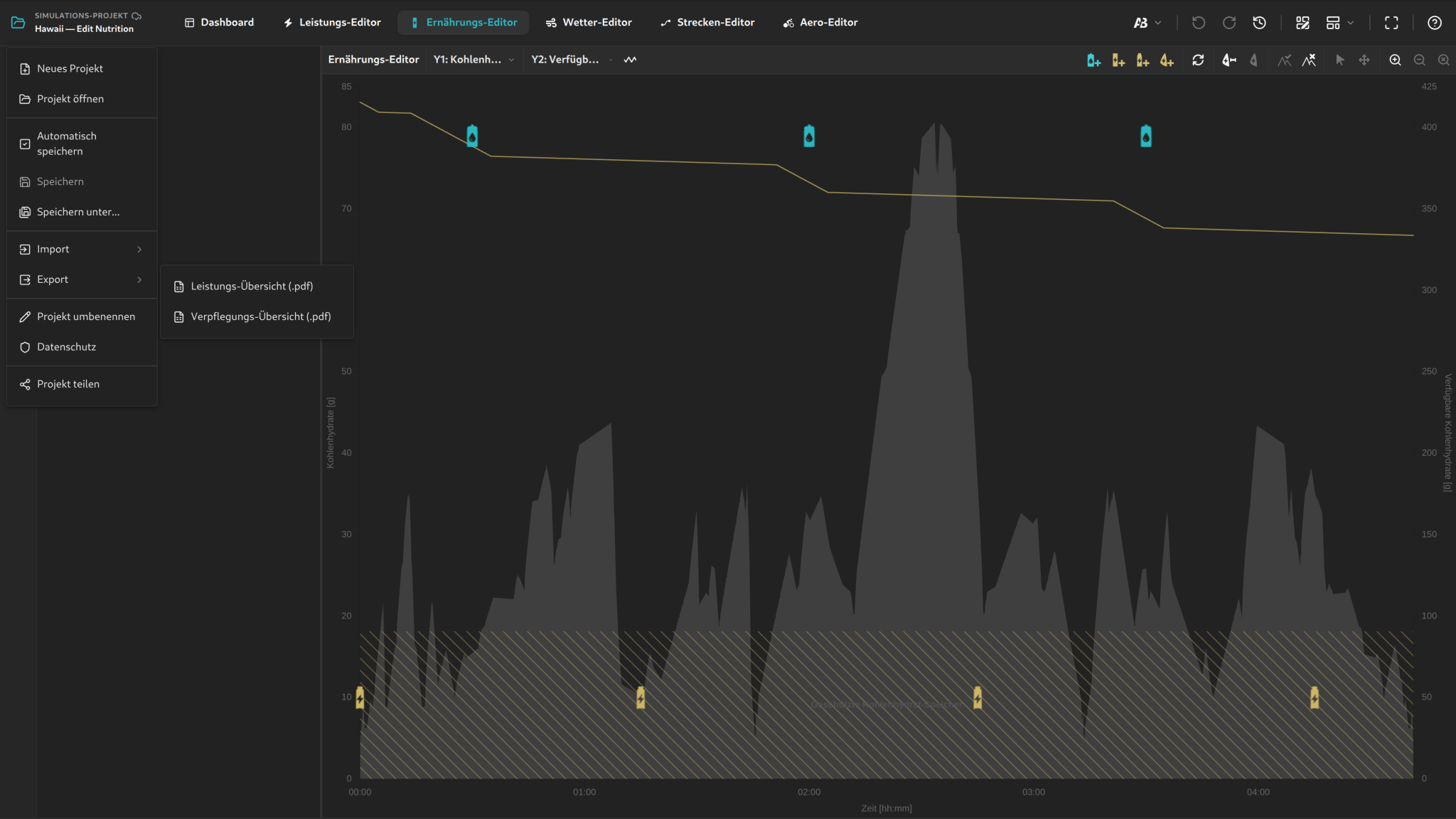
Task: Open the version history clock icon
Action: [1259, 23]
